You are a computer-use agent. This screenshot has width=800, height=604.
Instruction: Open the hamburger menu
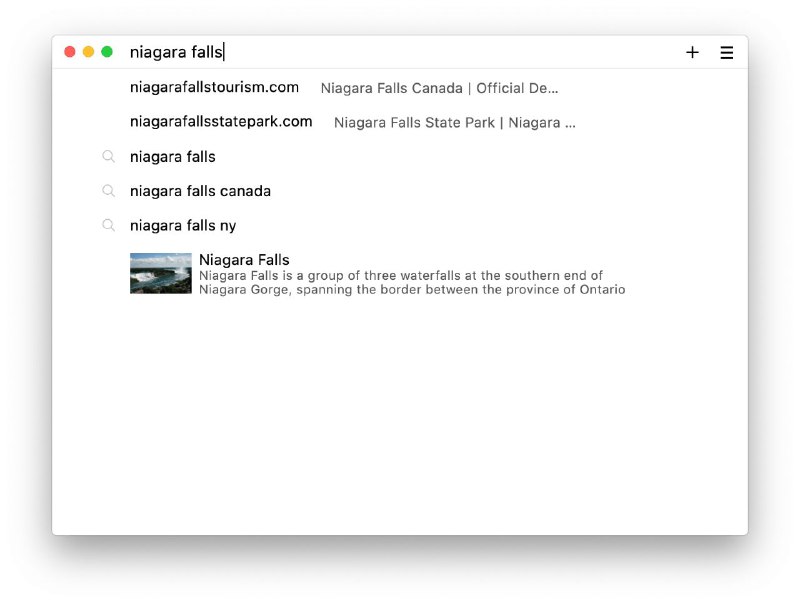(727, 52)
